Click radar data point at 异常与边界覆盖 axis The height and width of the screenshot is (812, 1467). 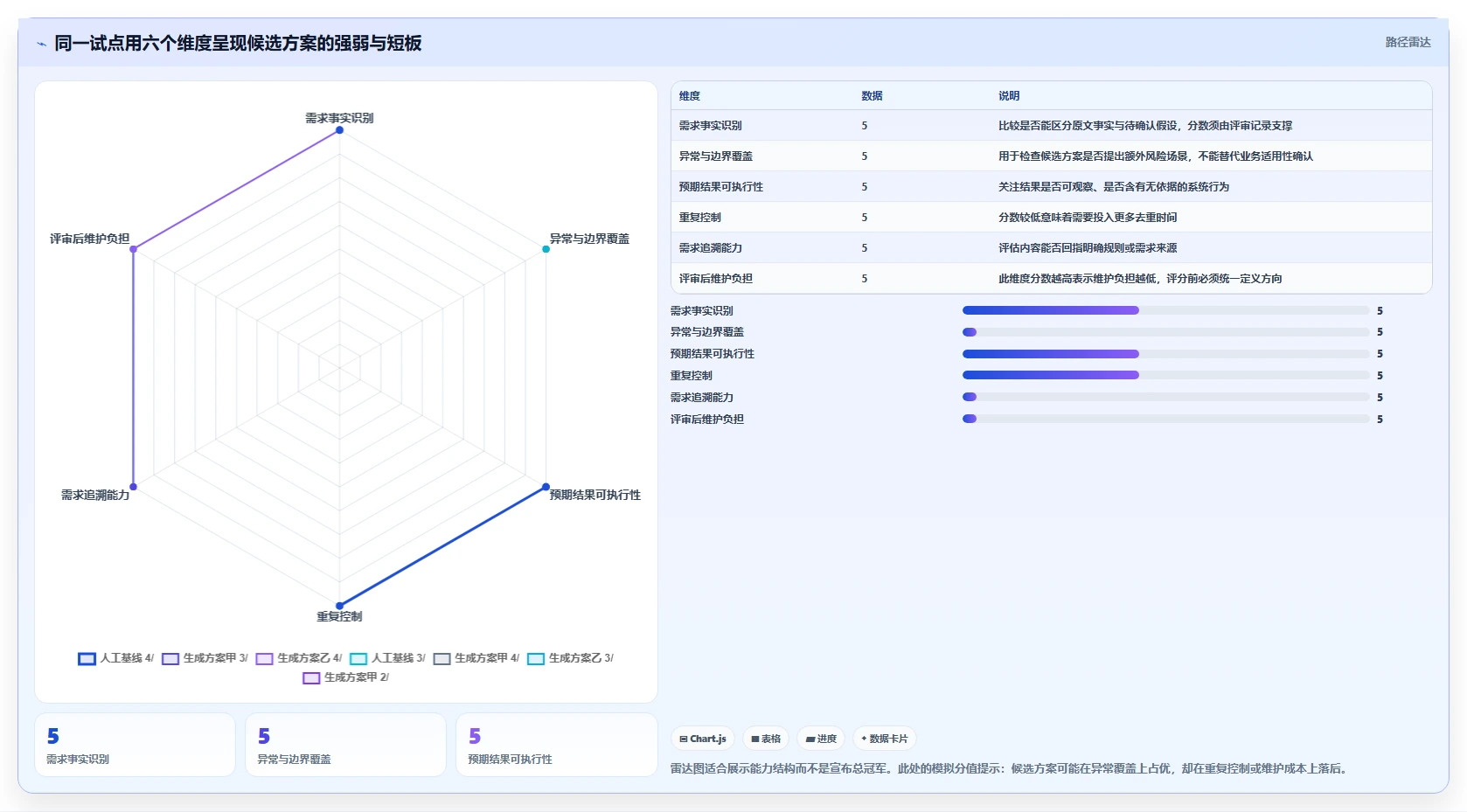546,249
